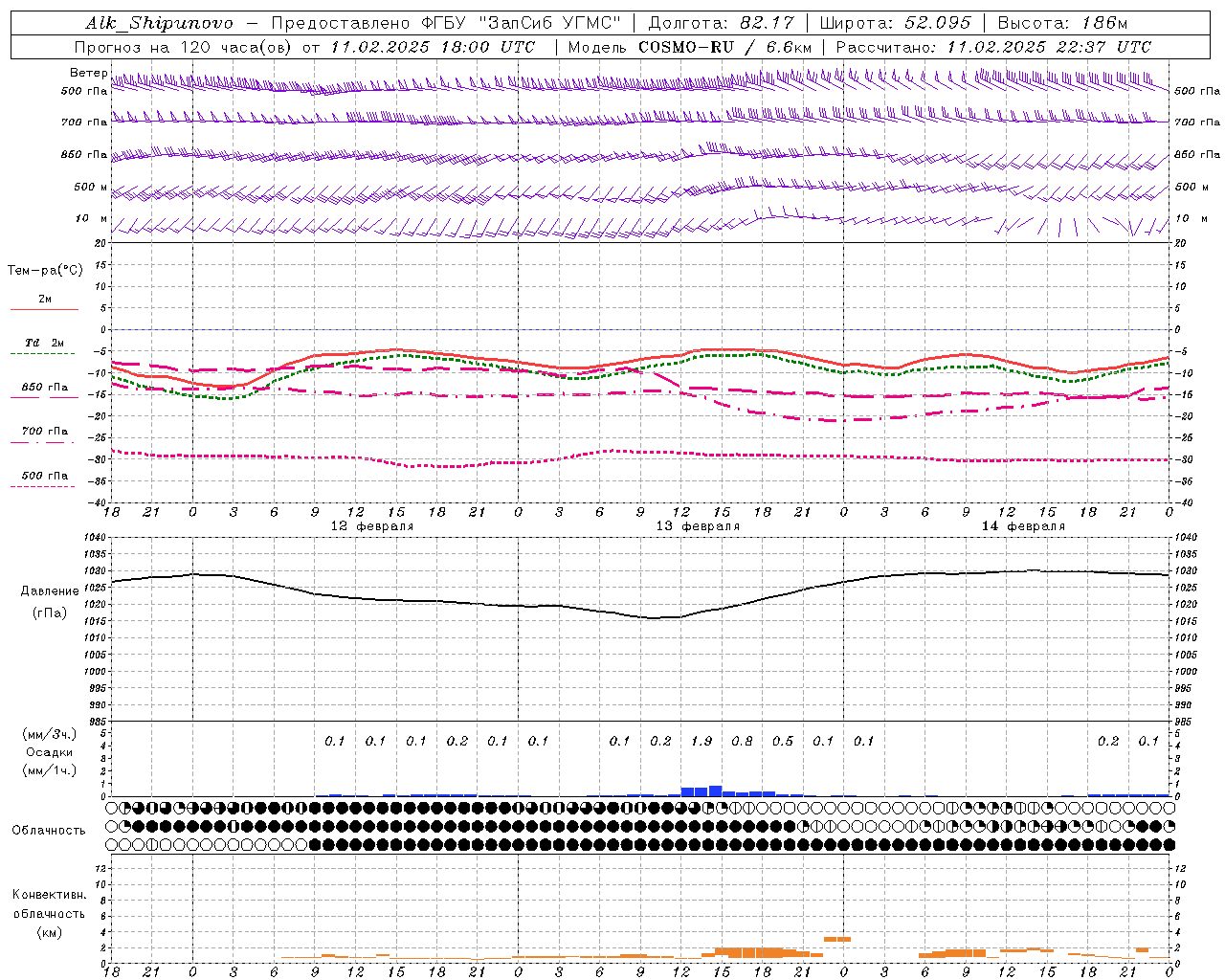Click the Конвективн. облачность panel label

pos(49,904)
